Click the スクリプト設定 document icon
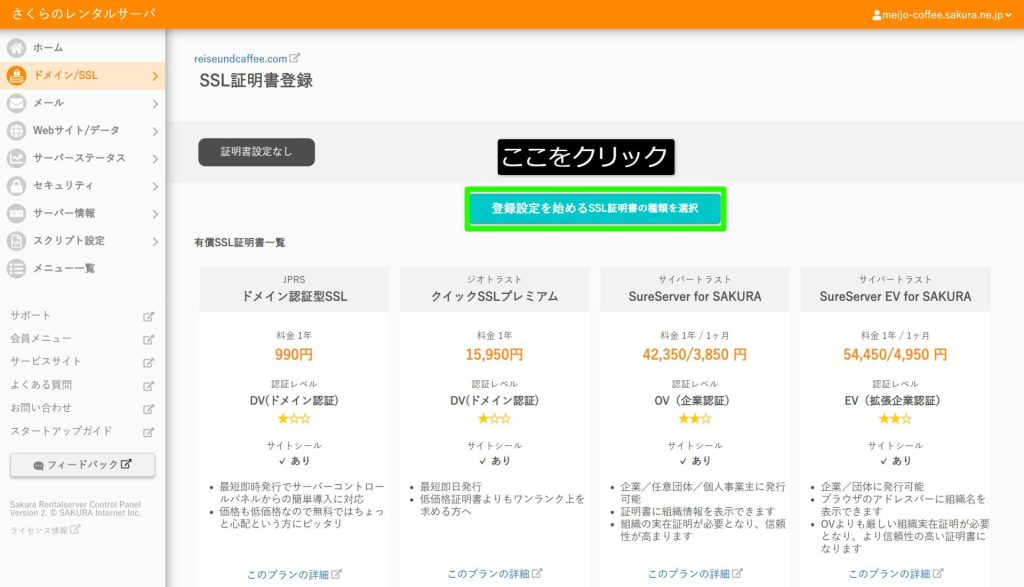This screenshot has width=1024, height=587. [16, 241]
